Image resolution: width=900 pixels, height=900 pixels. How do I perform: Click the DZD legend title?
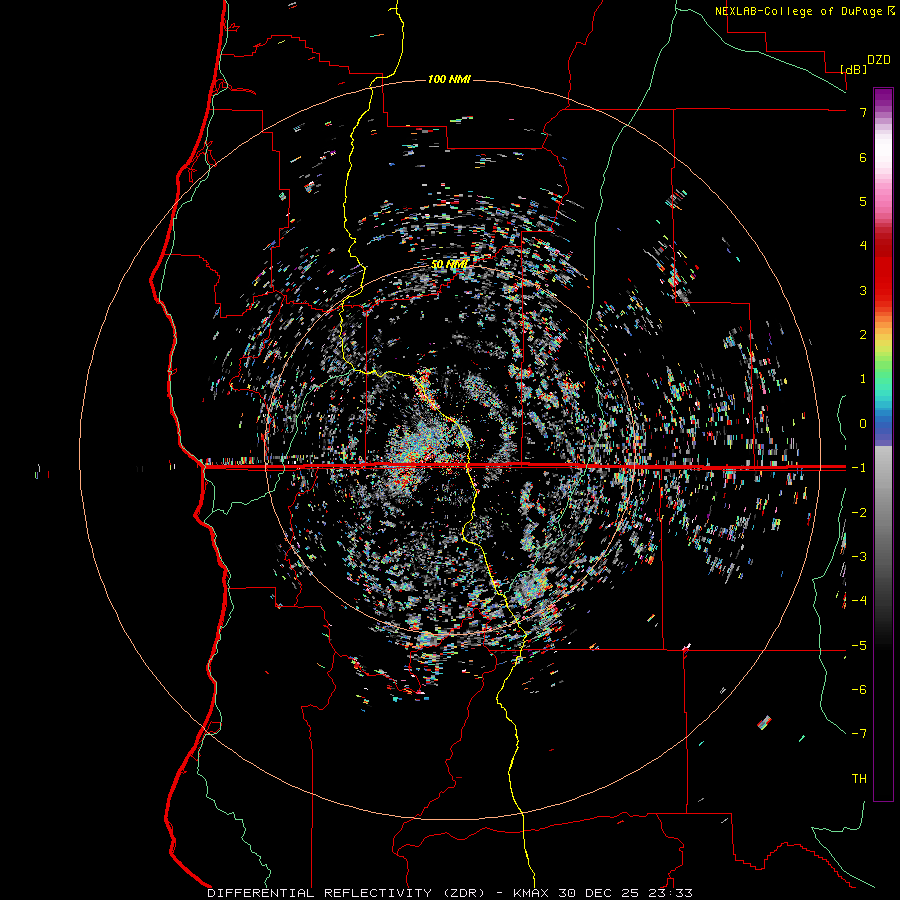879,60
